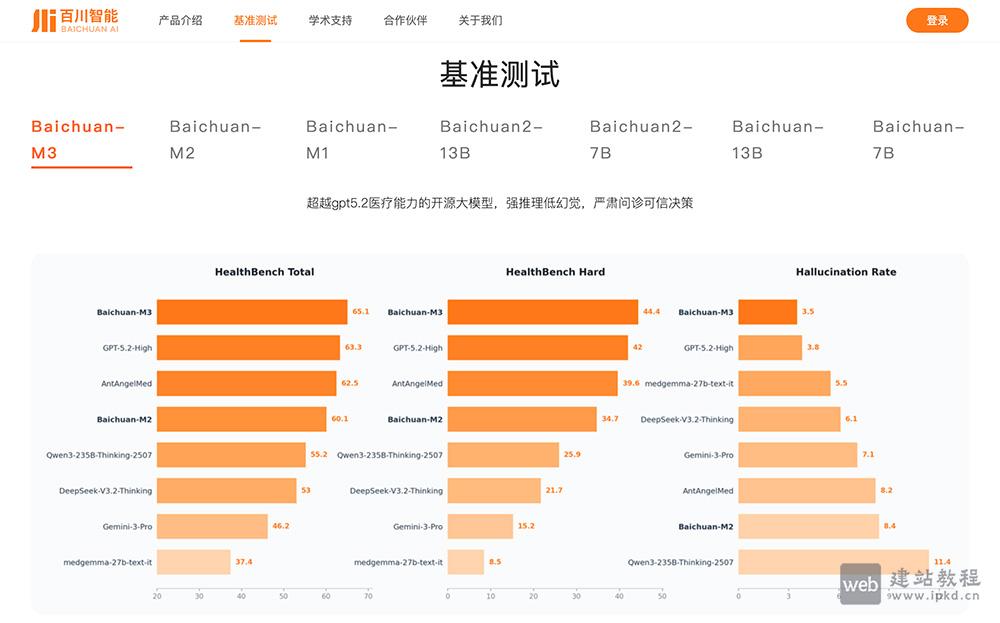
Task: Click the web 建站教程 watermark logo
Action: point(910,584)
